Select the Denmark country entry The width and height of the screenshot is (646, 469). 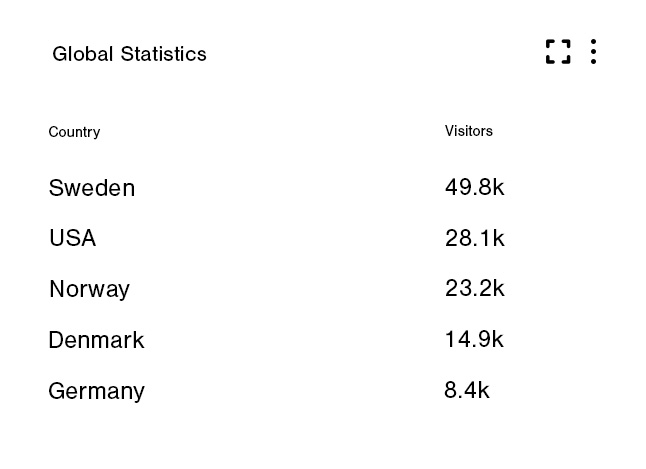[x=96, y=340]
